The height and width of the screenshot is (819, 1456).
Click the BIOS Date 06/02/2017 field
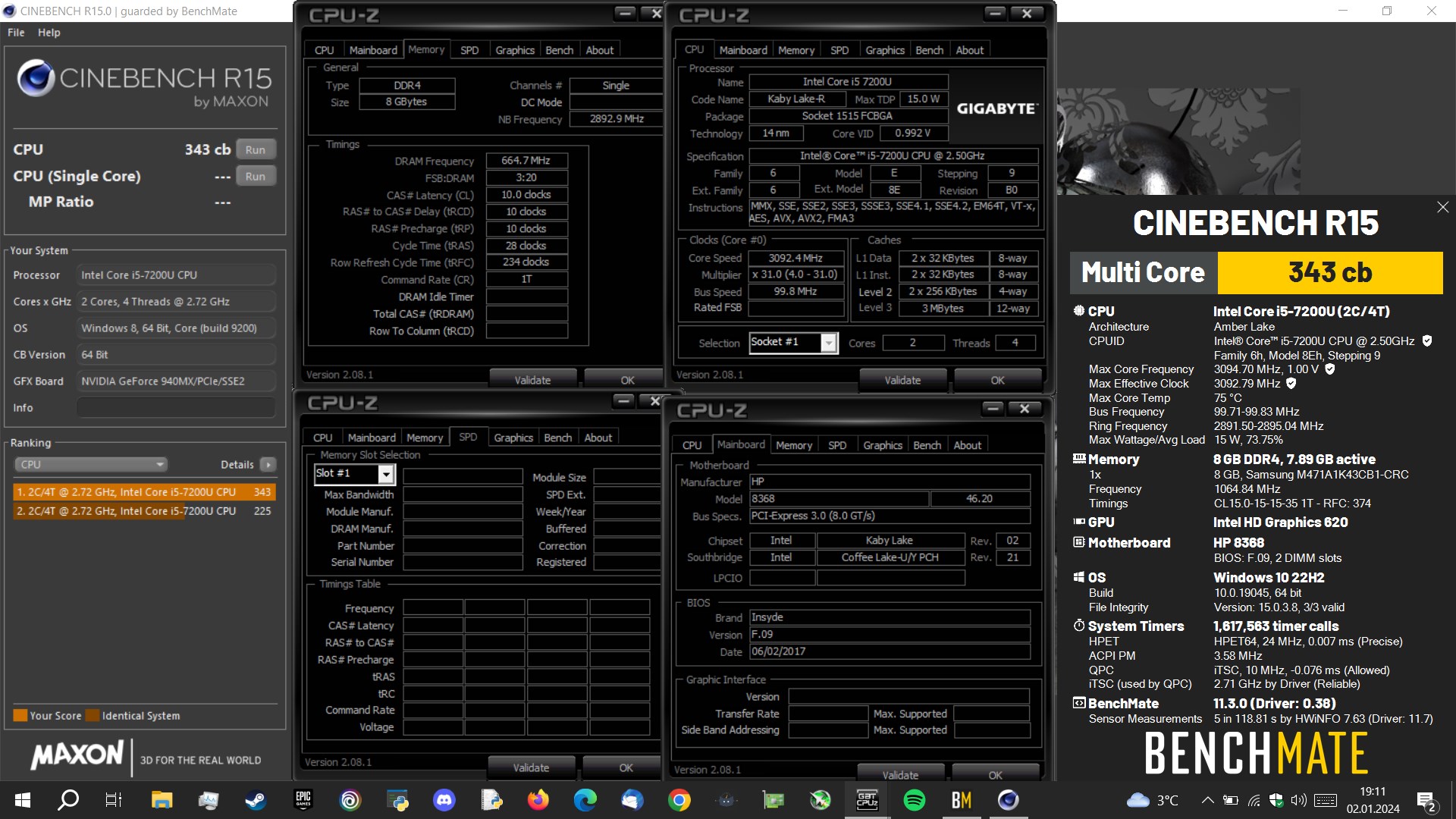pyautogui.click(x=890, y=651)
